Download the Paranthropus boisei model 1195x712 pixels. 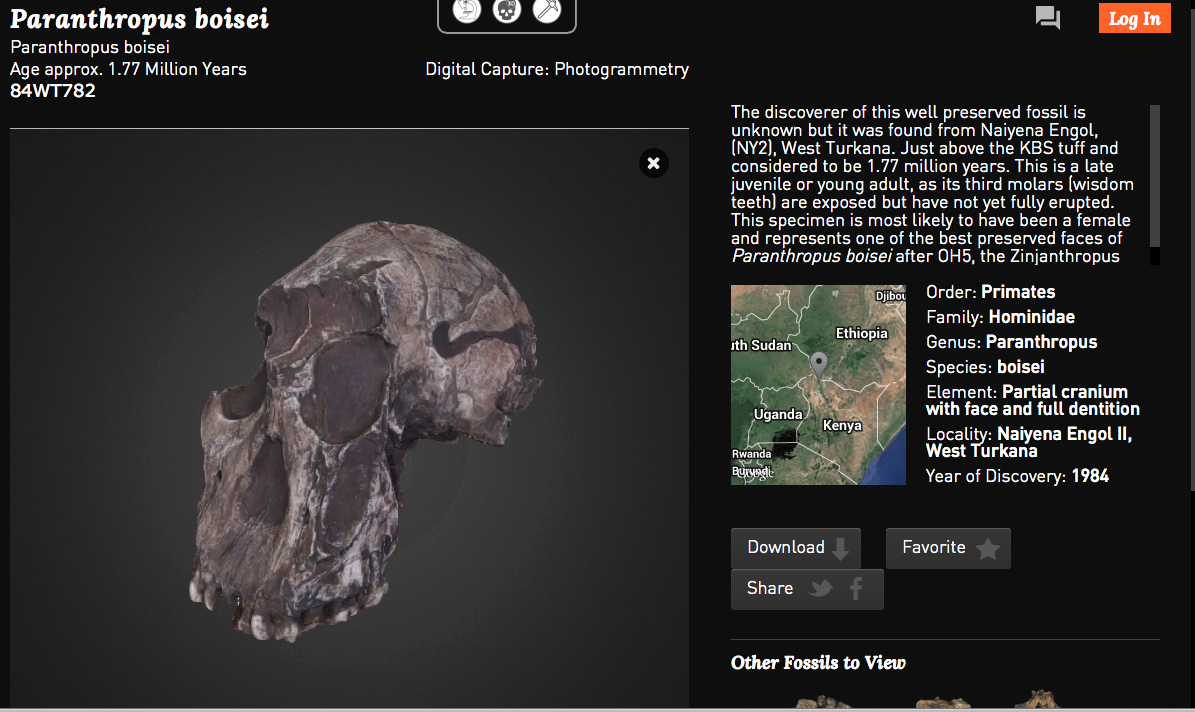795,548
